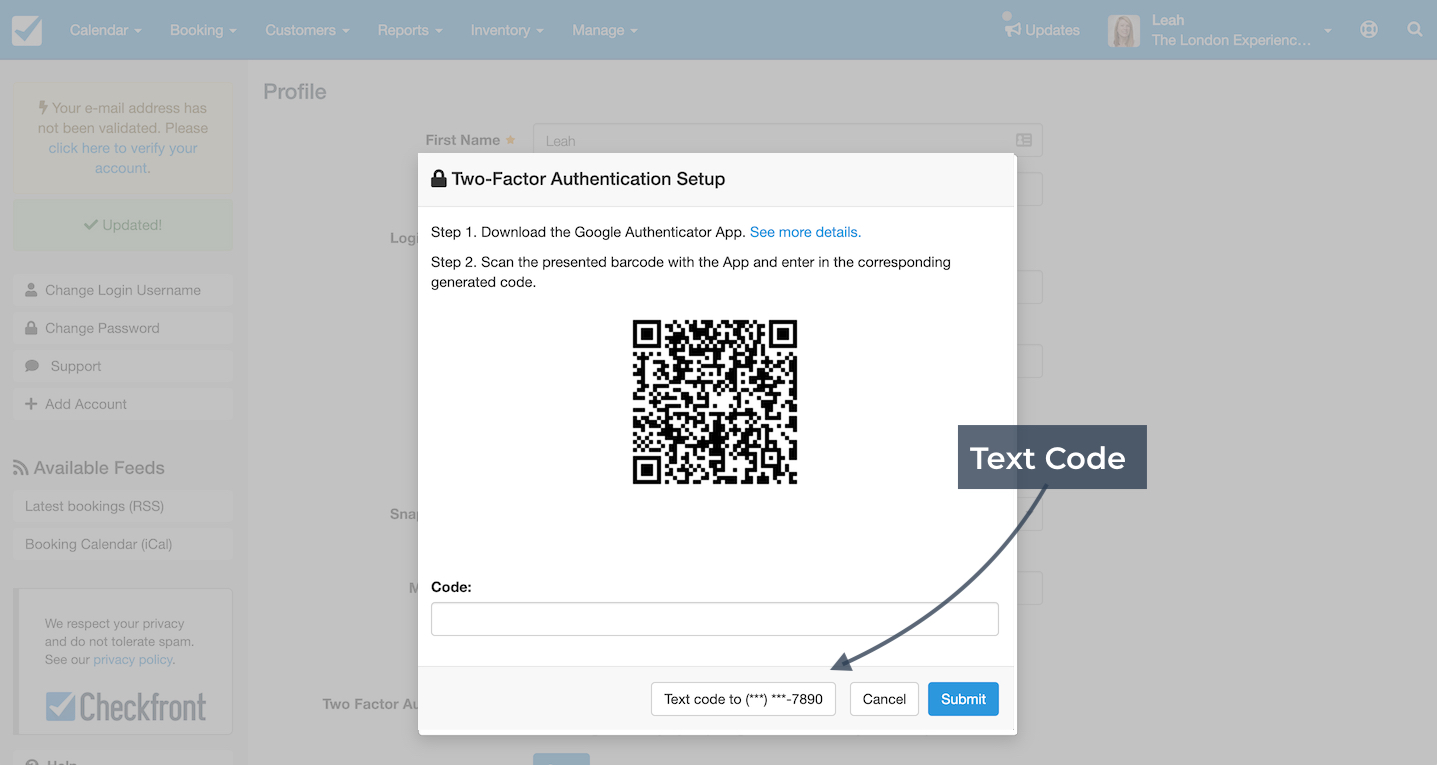Click the contact card icon in First Name field
The height and width of the screenshot is (765, 1437).
tap(1024, 141)
